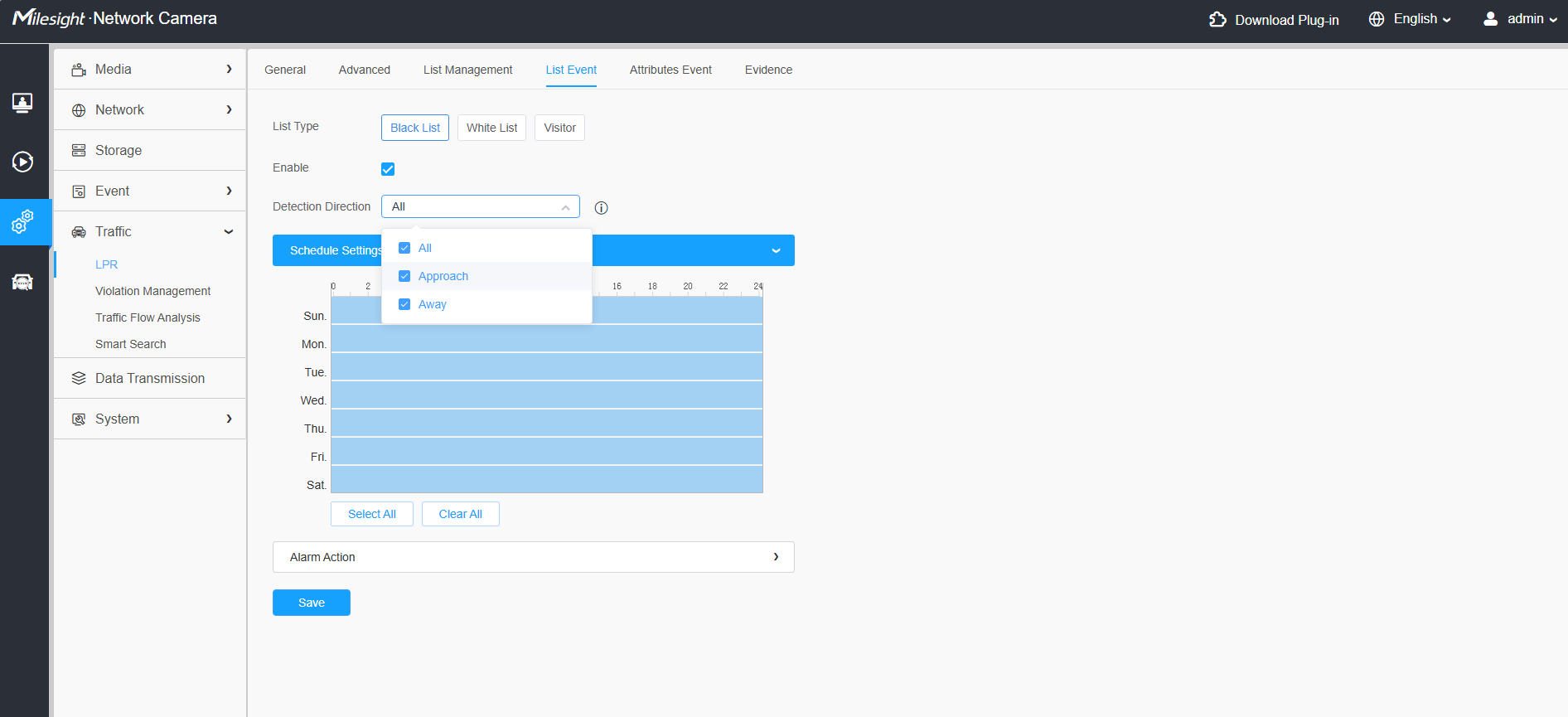Click the Save button

[x=312, y=603]
